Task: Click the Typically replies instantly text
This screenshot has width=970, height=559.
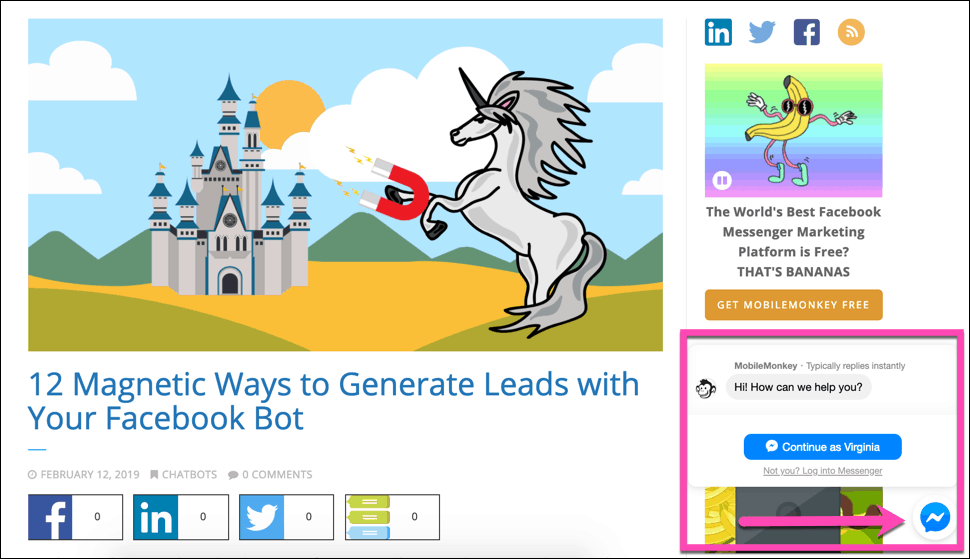Action: pos(855,365)
